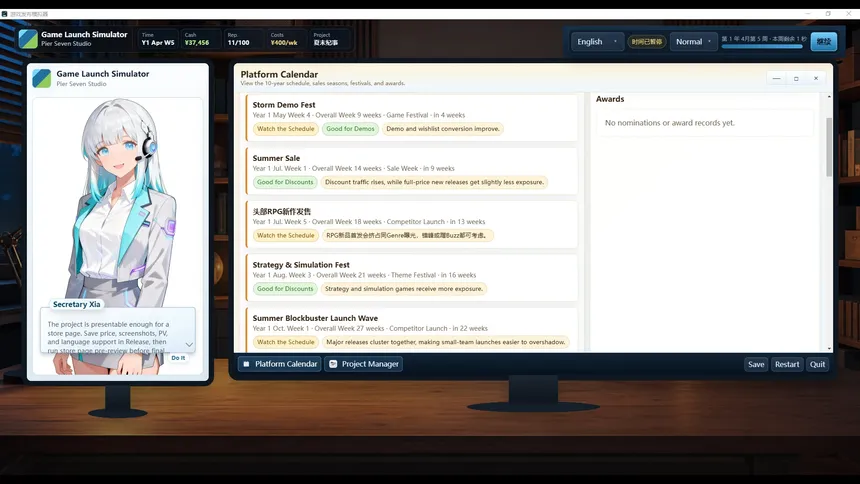This screenshot has width=860, height=484.
Task: Click the Game Launch Simulator logo in the top bar
Action: click(28, 39)
